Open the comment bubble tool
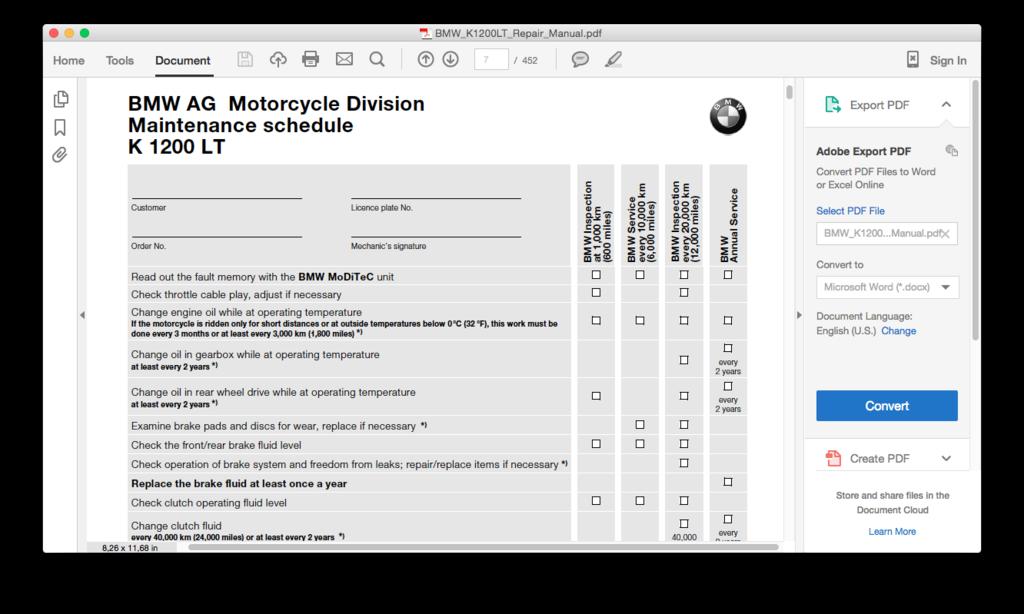The image size is (1024, 614). point(580,60)
